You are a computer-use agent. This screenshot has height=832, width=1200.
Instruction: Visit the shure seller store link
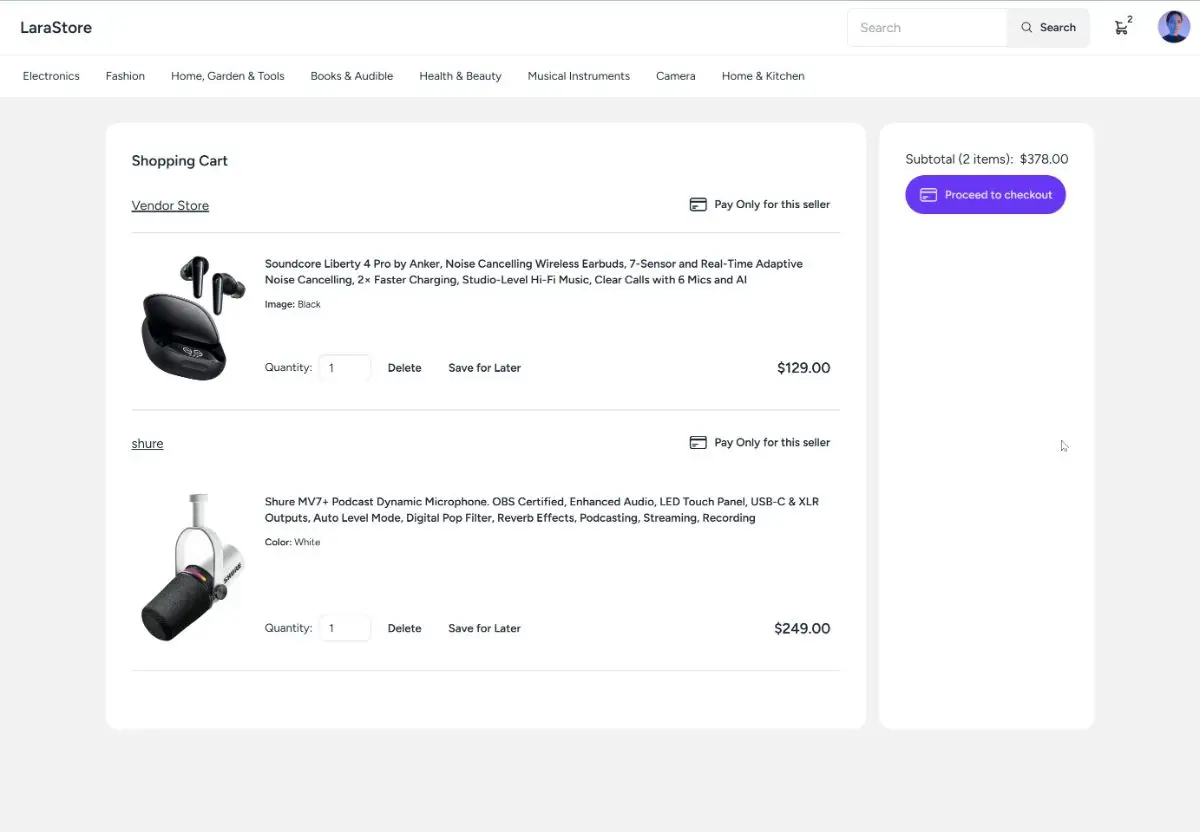(x=147, y=443)
